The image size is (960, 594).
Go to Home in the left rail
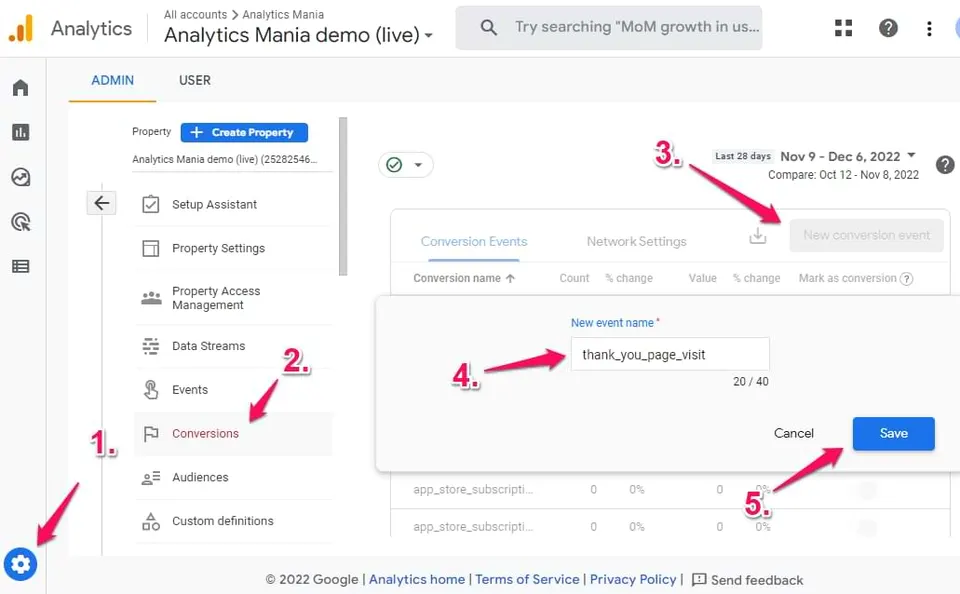pyautogui.click(x=20, y=88)
